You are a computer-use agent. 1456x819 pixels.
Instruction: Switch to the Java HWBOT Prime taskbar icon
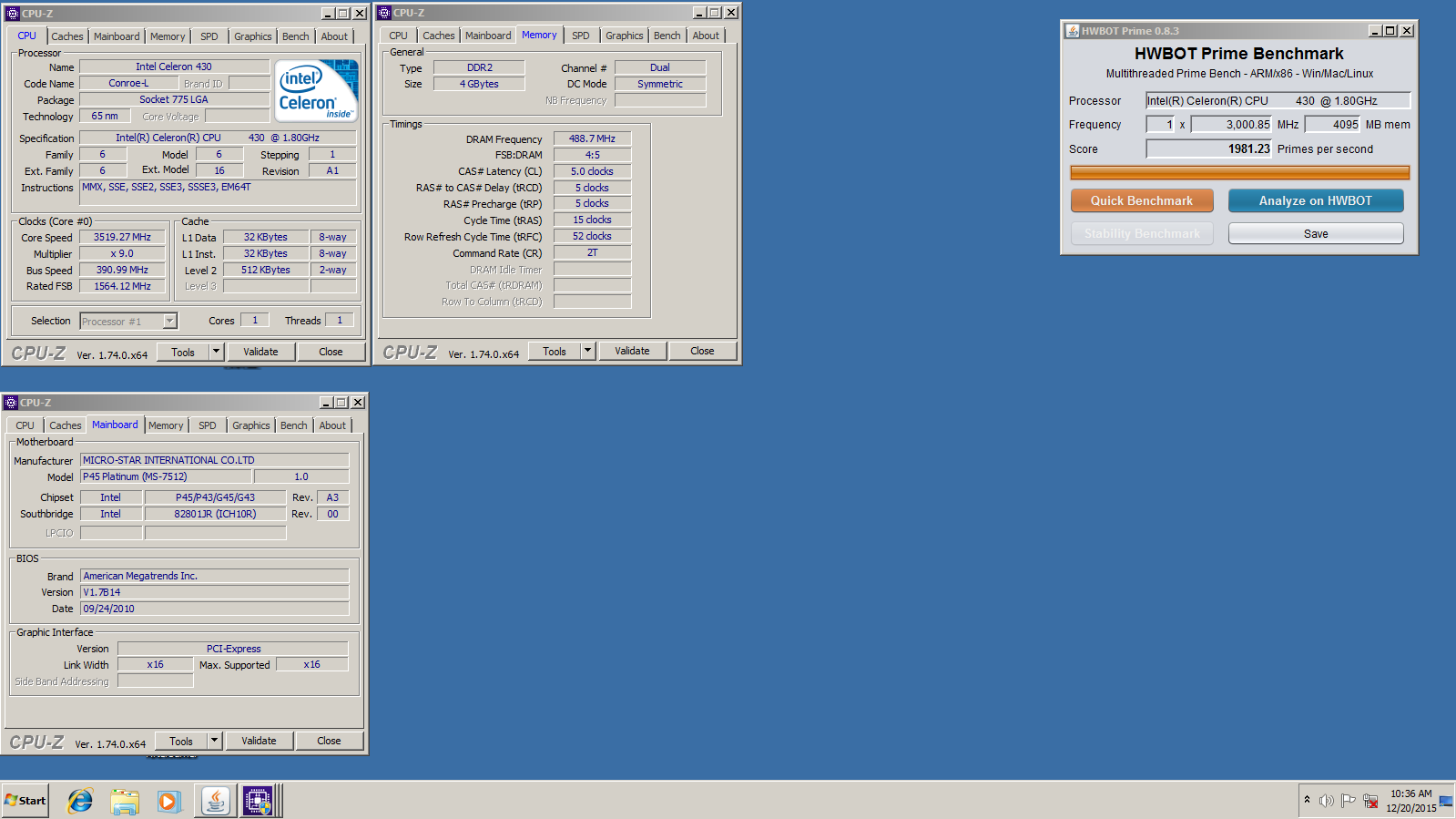215,801
